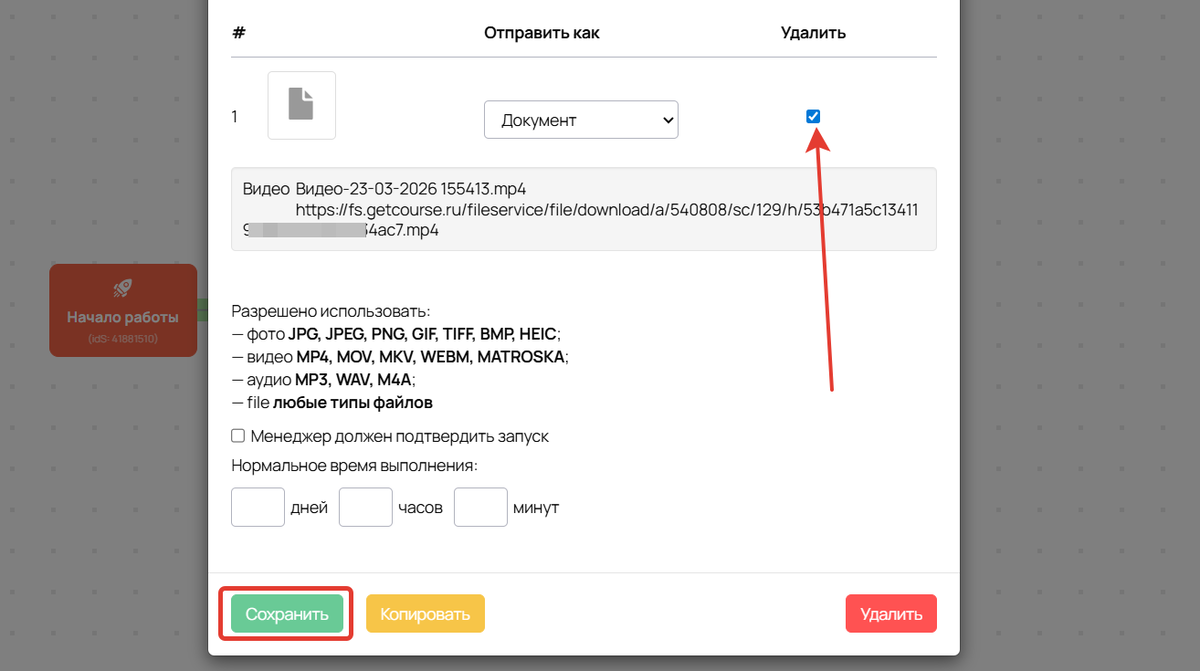1200x671 pixels.
Task: Click row number 1 in file table
Action: 235,117
